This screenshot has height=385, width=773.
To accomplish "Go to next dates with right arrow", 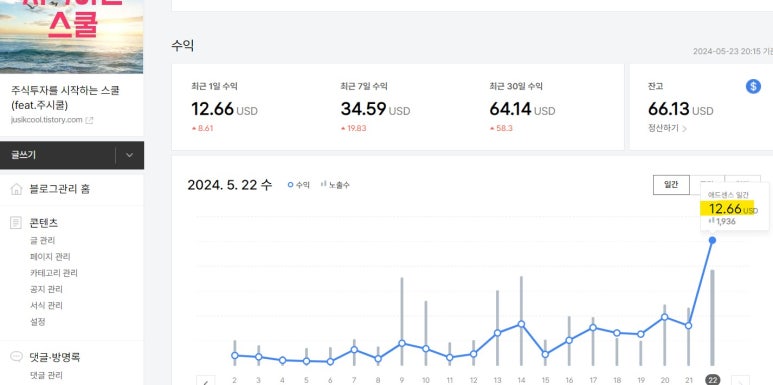I will pos(740,382).
